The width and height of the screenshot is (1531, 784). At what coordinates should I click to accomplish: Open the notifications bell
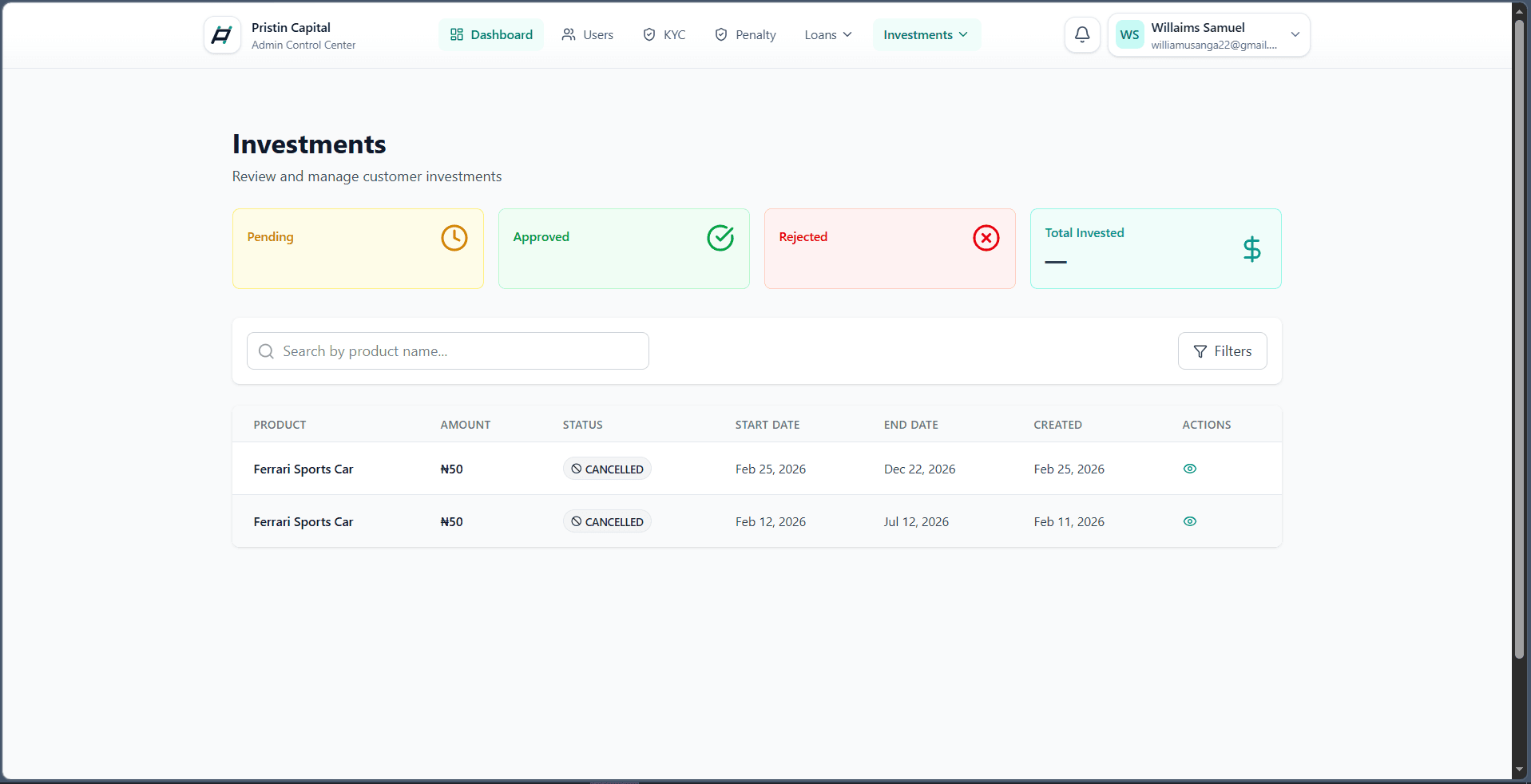point(1082,35)
